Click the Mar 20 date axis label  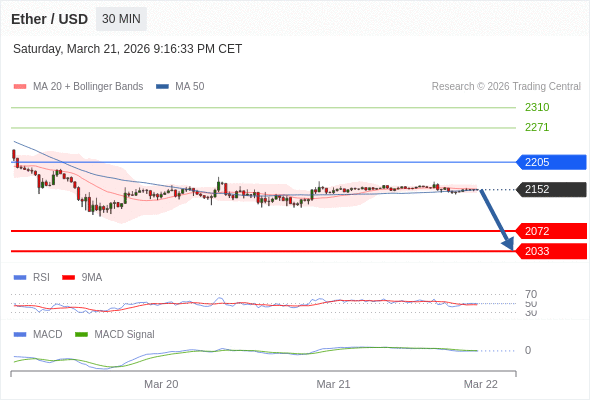pos(161,384)
